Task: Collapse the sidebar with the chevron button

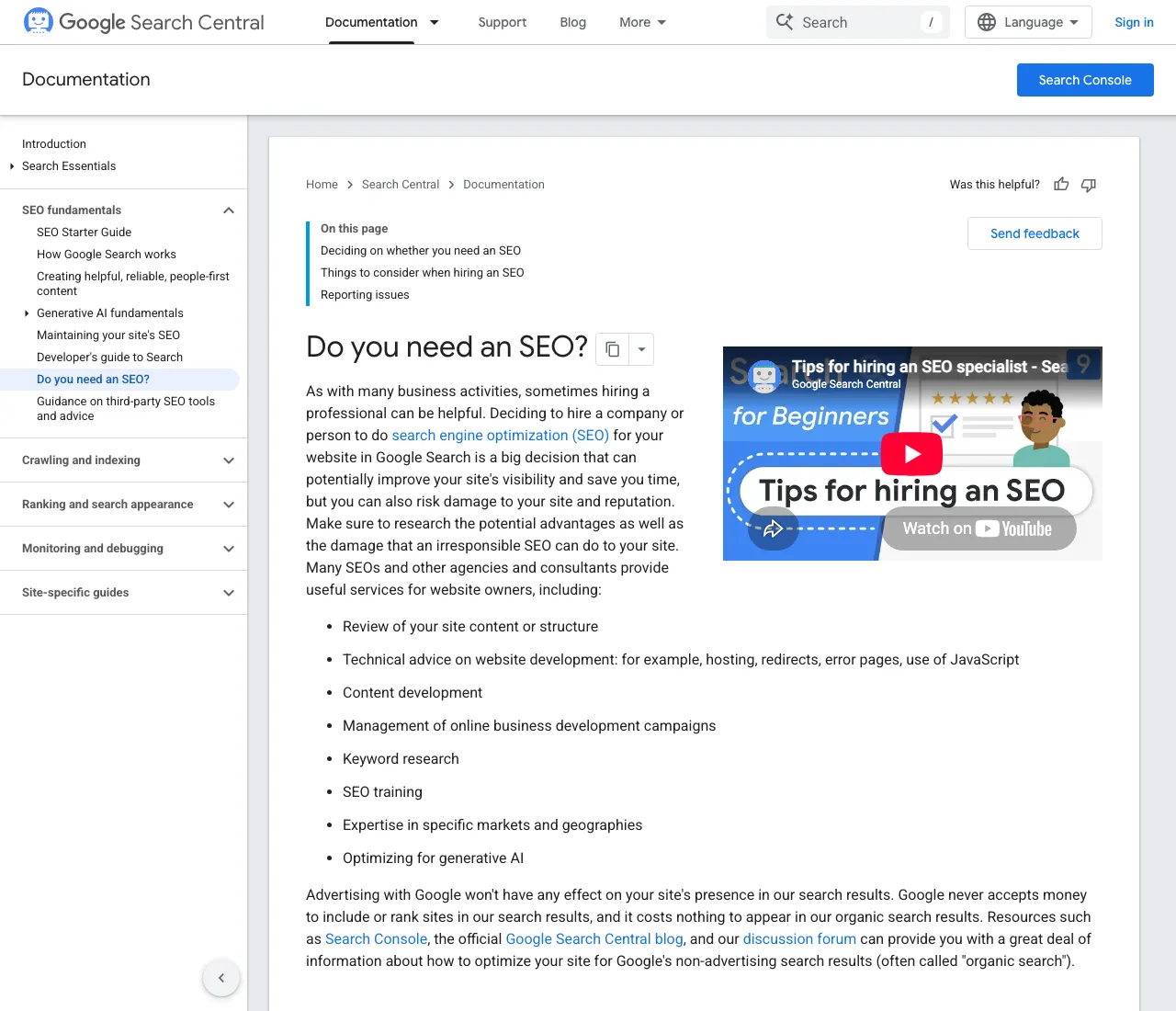Action: pyautogui.click(x=221, y=978)
